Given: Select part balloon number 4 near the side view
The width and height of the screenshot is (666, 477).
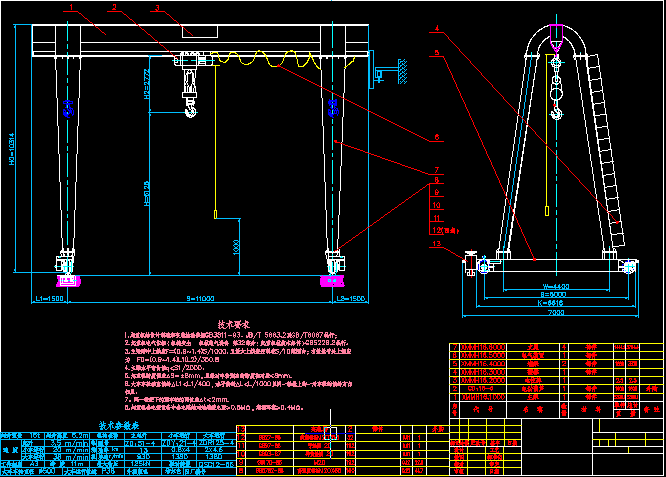Looking at the screenshot, I should click(437, 28).
